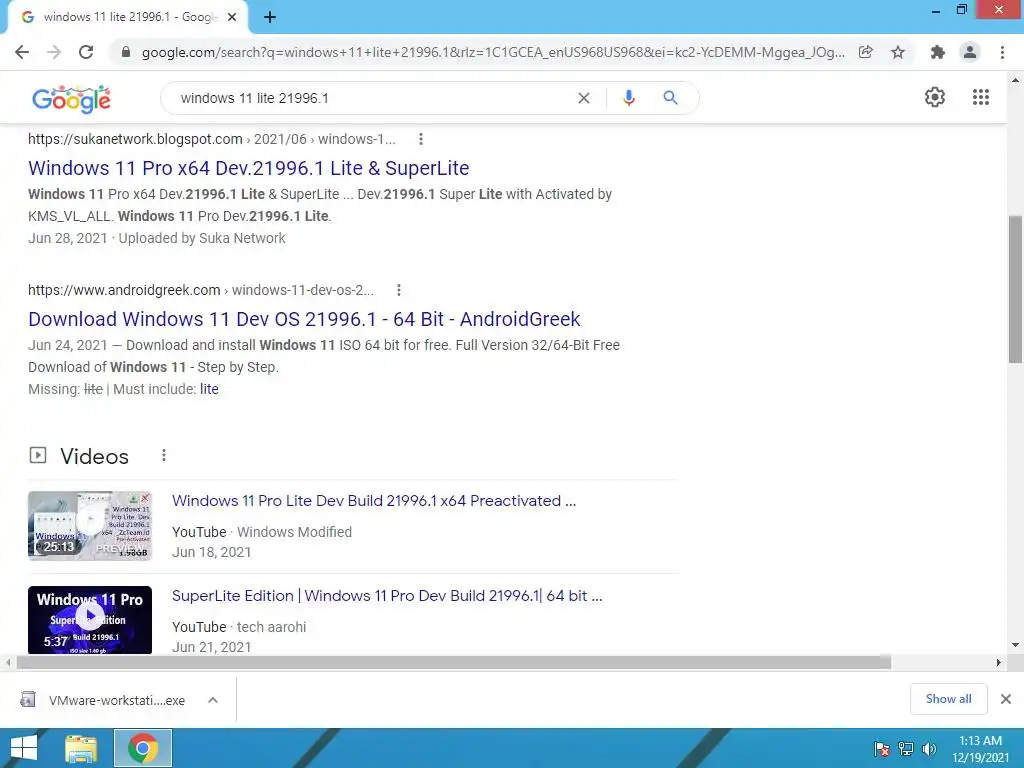Reload the current page
This screenshot has width=1024, height=768.
point(86,52)
